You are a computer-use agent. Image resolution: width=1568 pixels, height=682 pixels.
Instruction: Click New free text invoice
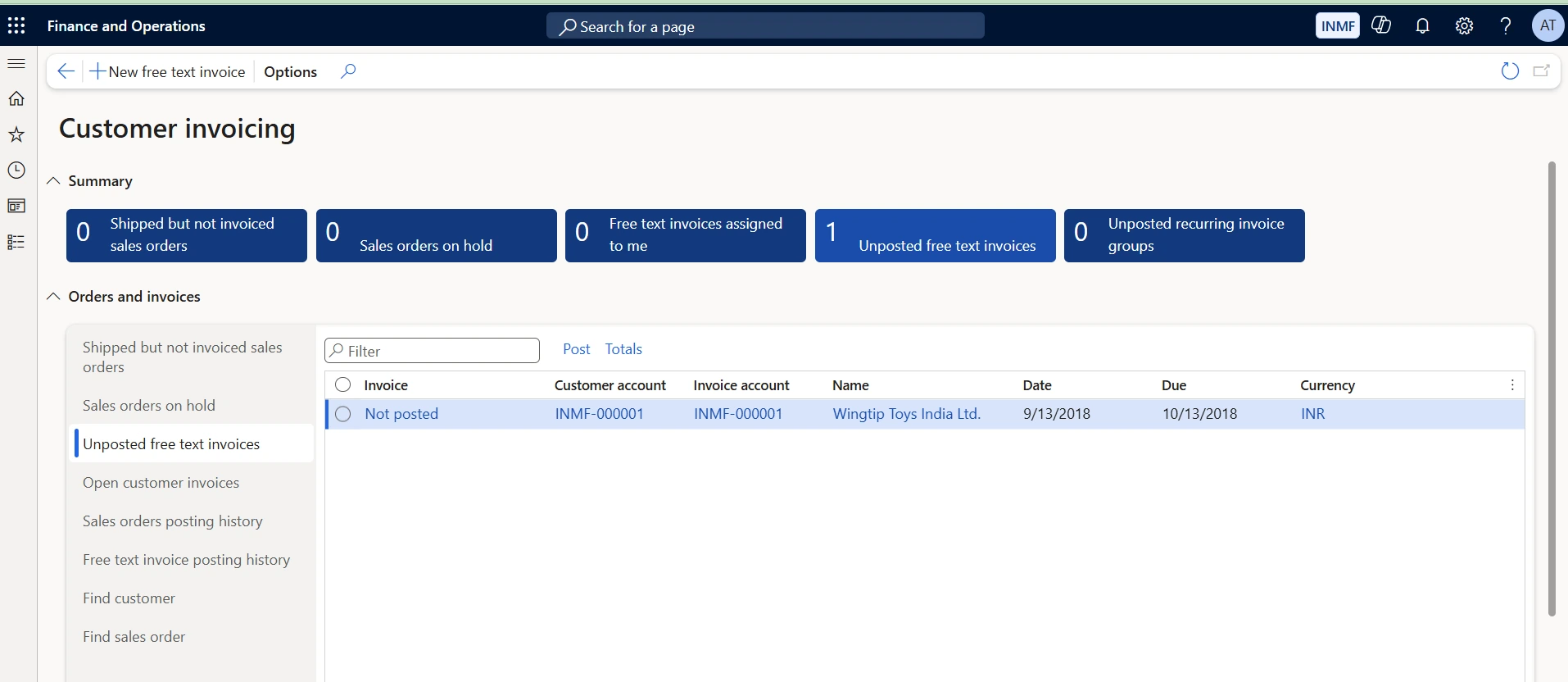pos(168,71)
